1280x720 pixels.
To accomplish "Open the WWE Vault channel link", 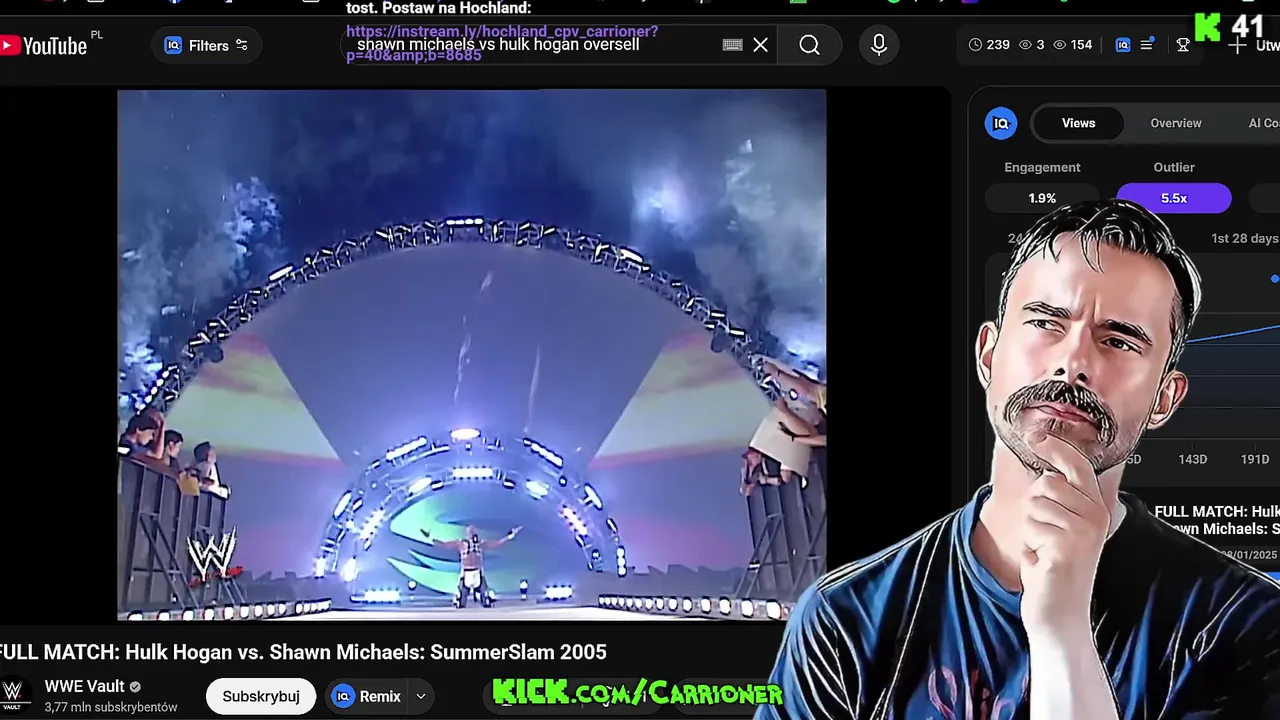I will (85, 686).
